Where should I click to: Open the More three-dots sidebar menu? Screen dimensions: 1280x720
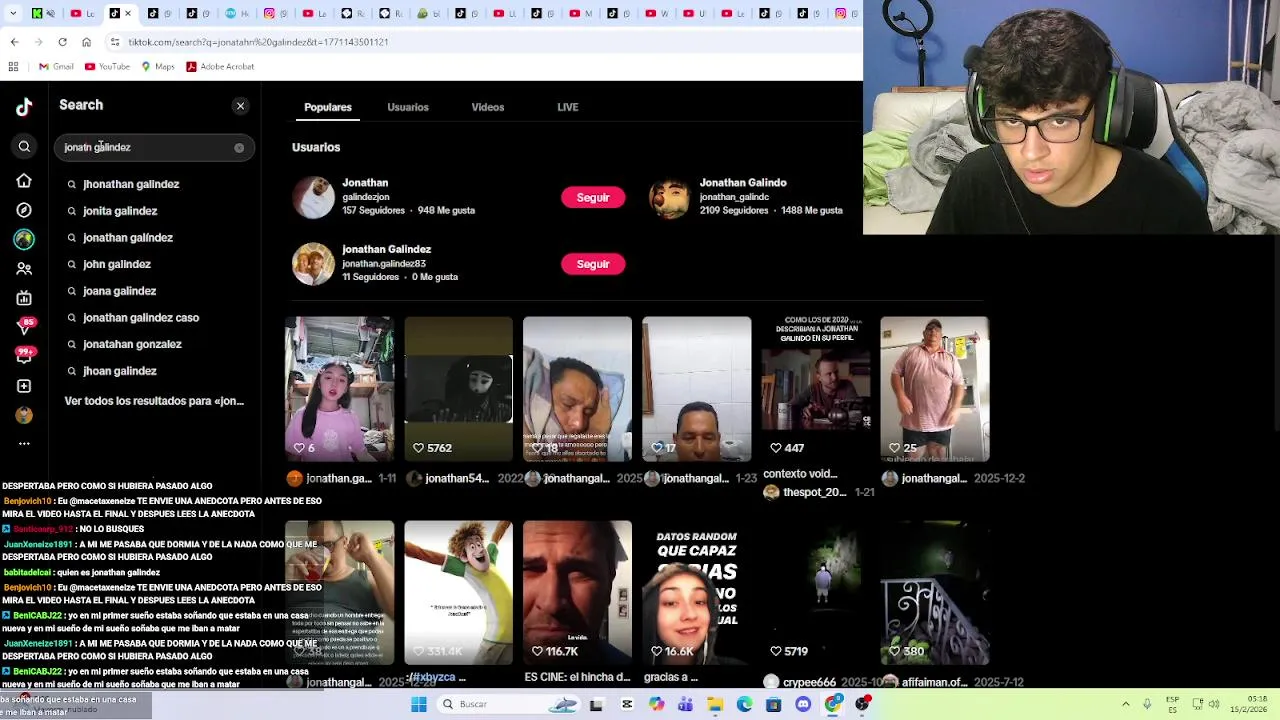click(x=24, y=443)
